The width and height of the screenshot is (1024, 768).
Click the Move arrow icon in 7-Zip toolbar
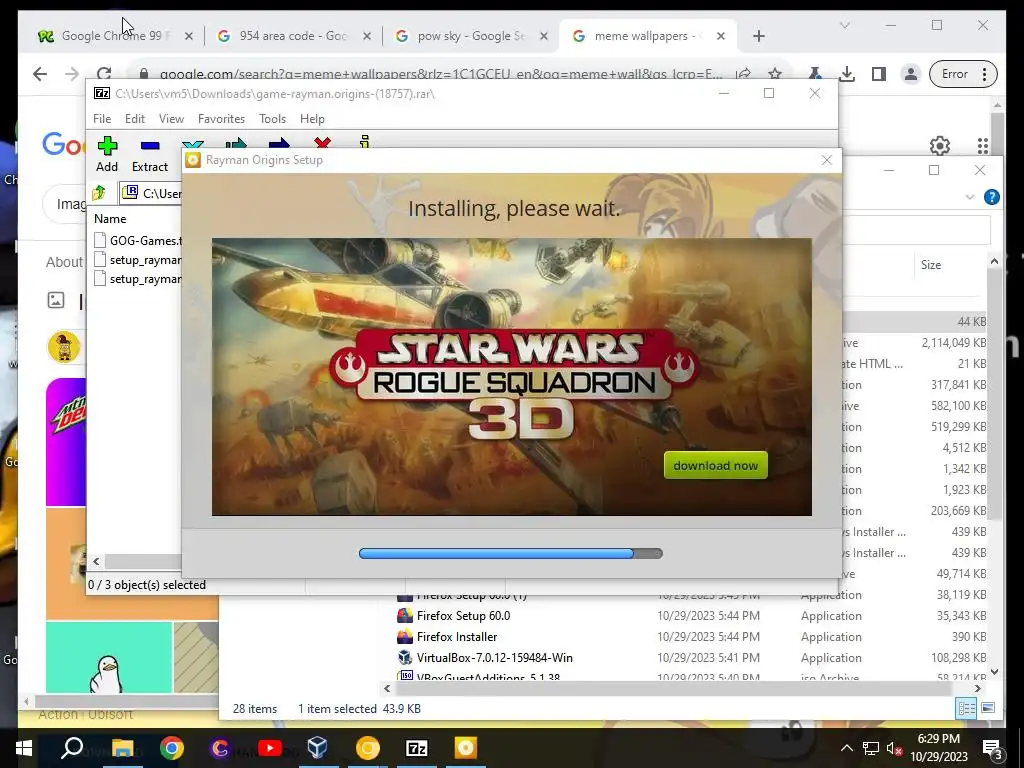tap(279, 143)
